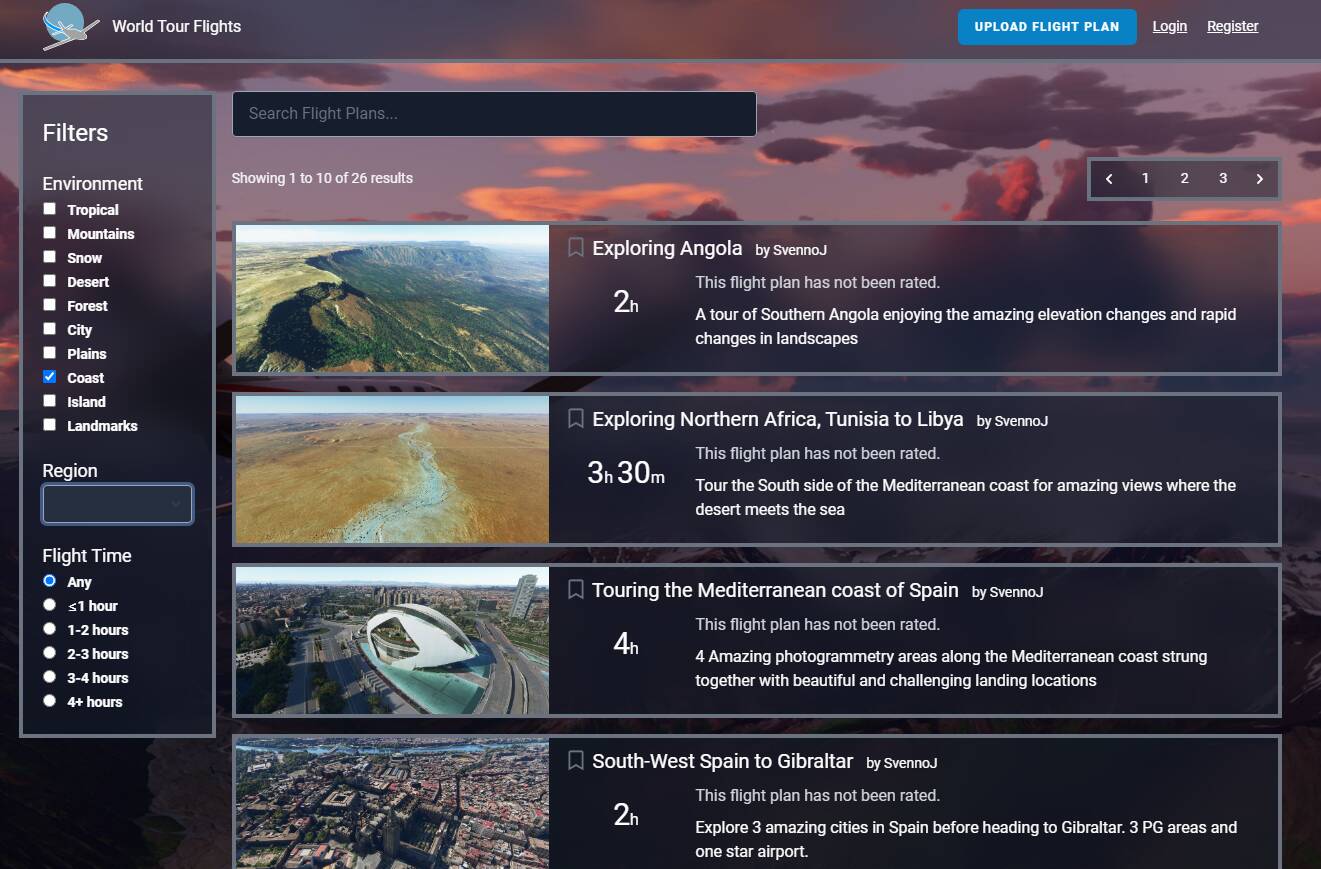Open the Register link
This screenshot has width=1321, height=869.
pos(1232,27)
